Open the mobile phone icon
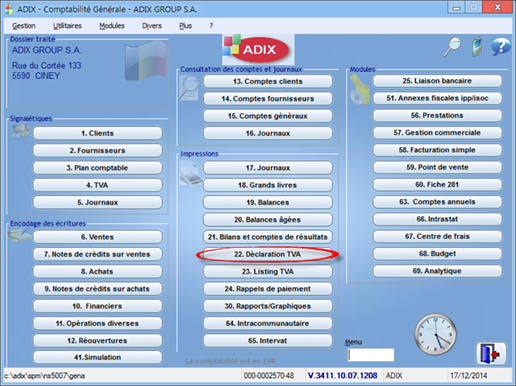This screenshot has width=516, height=386. pyautogui.click(x=477, y=46)
